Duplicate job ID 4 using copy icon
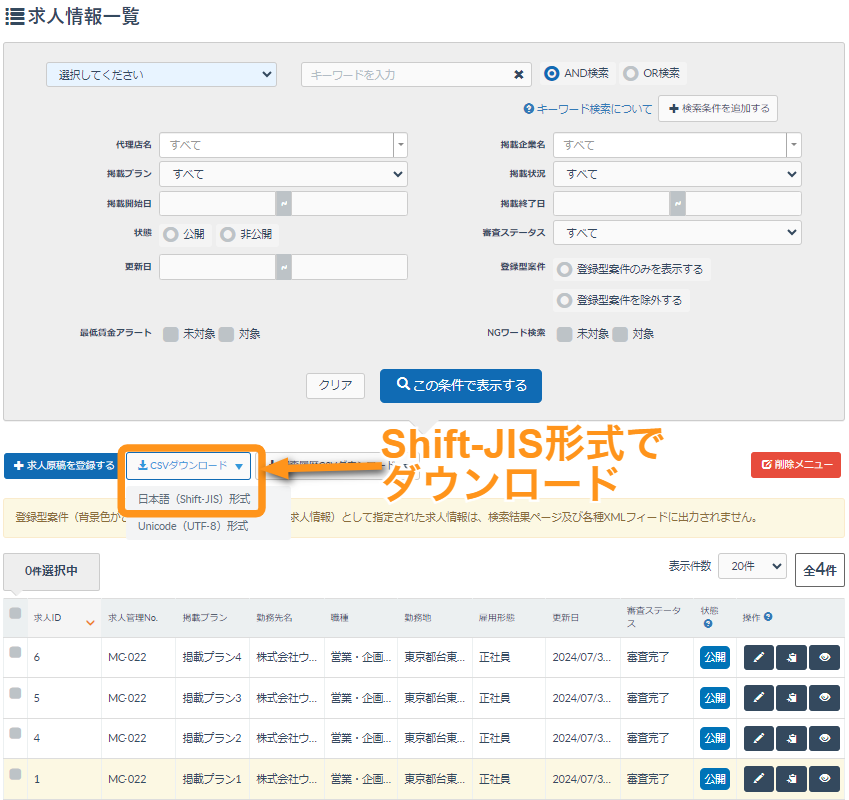The image size is (849, 800). pyautogui.click(x=791, y=738)
